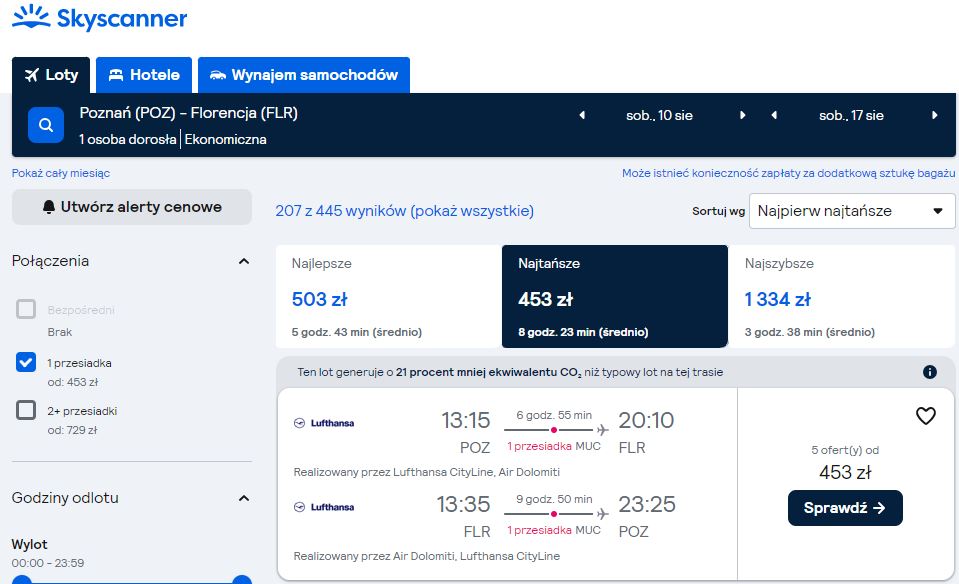Screen dimensions: 959x584
Task: Tick the Bezpośredni checkbox
Action: [x=26, y=309]
